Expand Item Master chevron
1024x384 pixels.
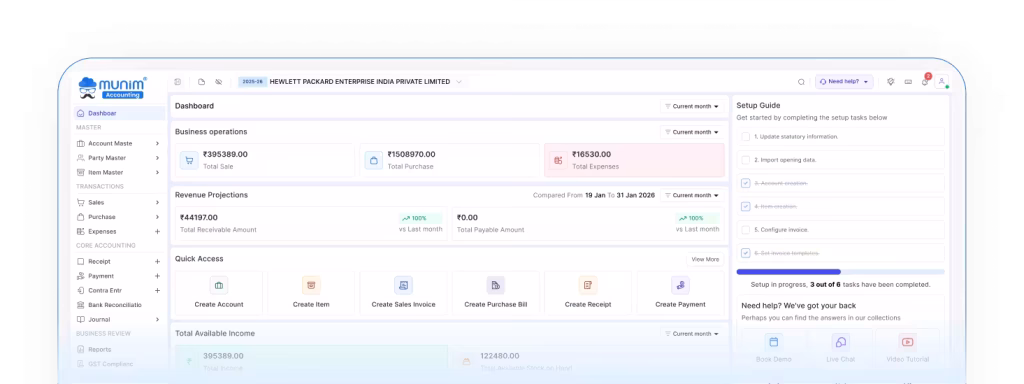pyautogui.click(x=157, y=172)
